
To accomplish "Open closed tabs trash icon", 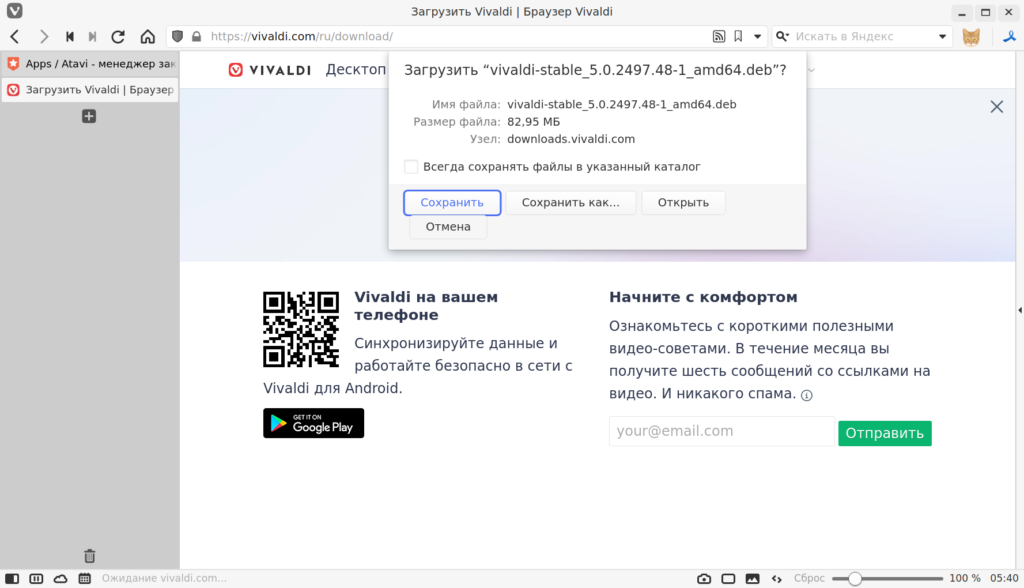I will [x=89, y=556].
